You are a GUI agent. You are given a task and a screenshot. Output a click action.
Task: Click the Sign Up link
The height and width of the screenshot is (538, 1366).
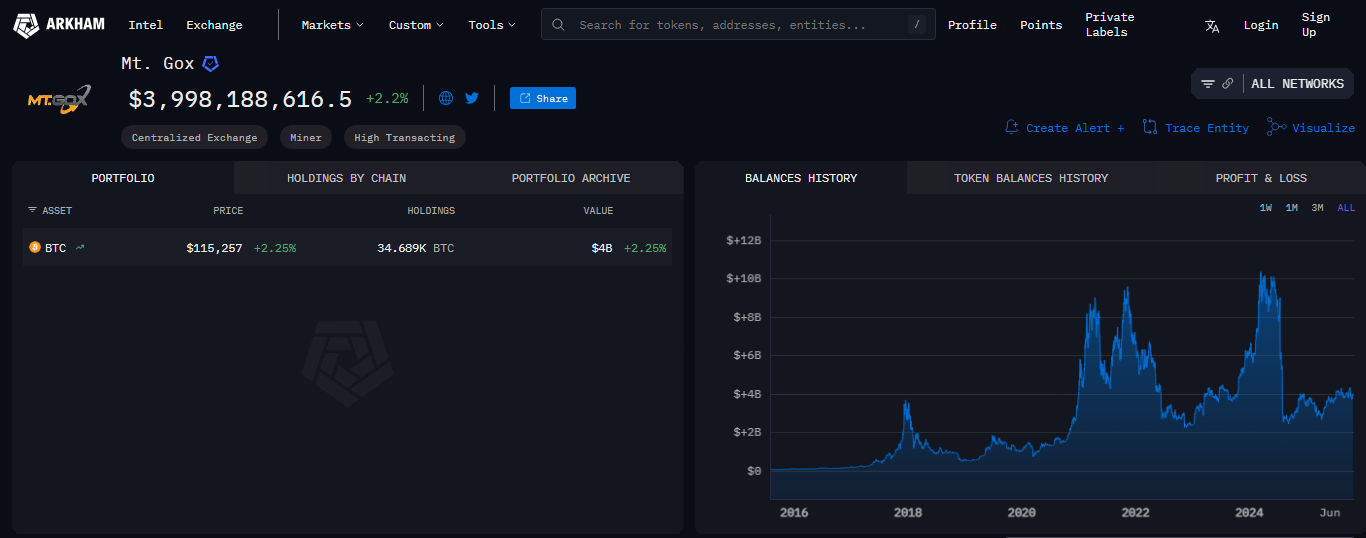coord(1316,25)
